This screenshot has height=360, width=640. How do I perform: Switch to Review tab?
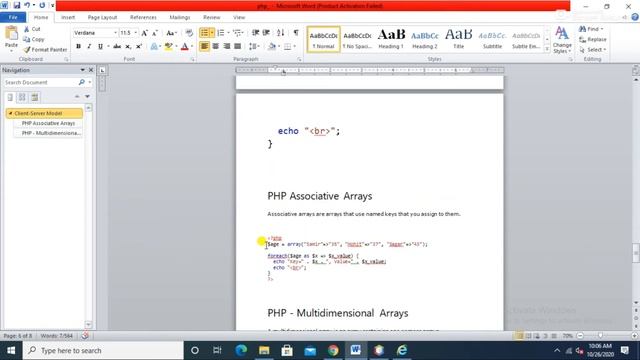tap(211, 18)
